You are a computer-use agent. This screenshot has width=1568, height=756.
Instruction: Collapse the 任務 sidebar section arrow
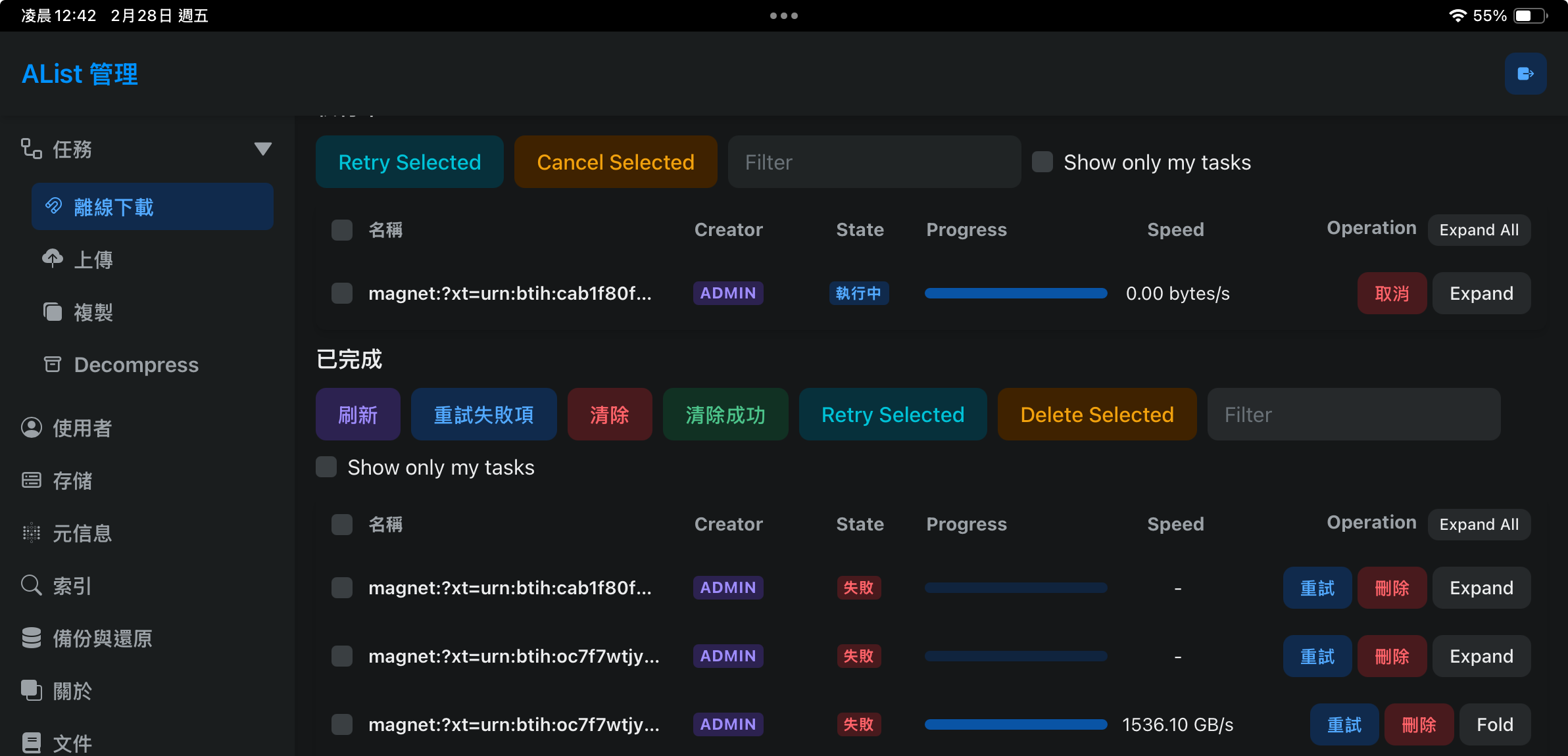pyautogui.click(x=263, y=149)
